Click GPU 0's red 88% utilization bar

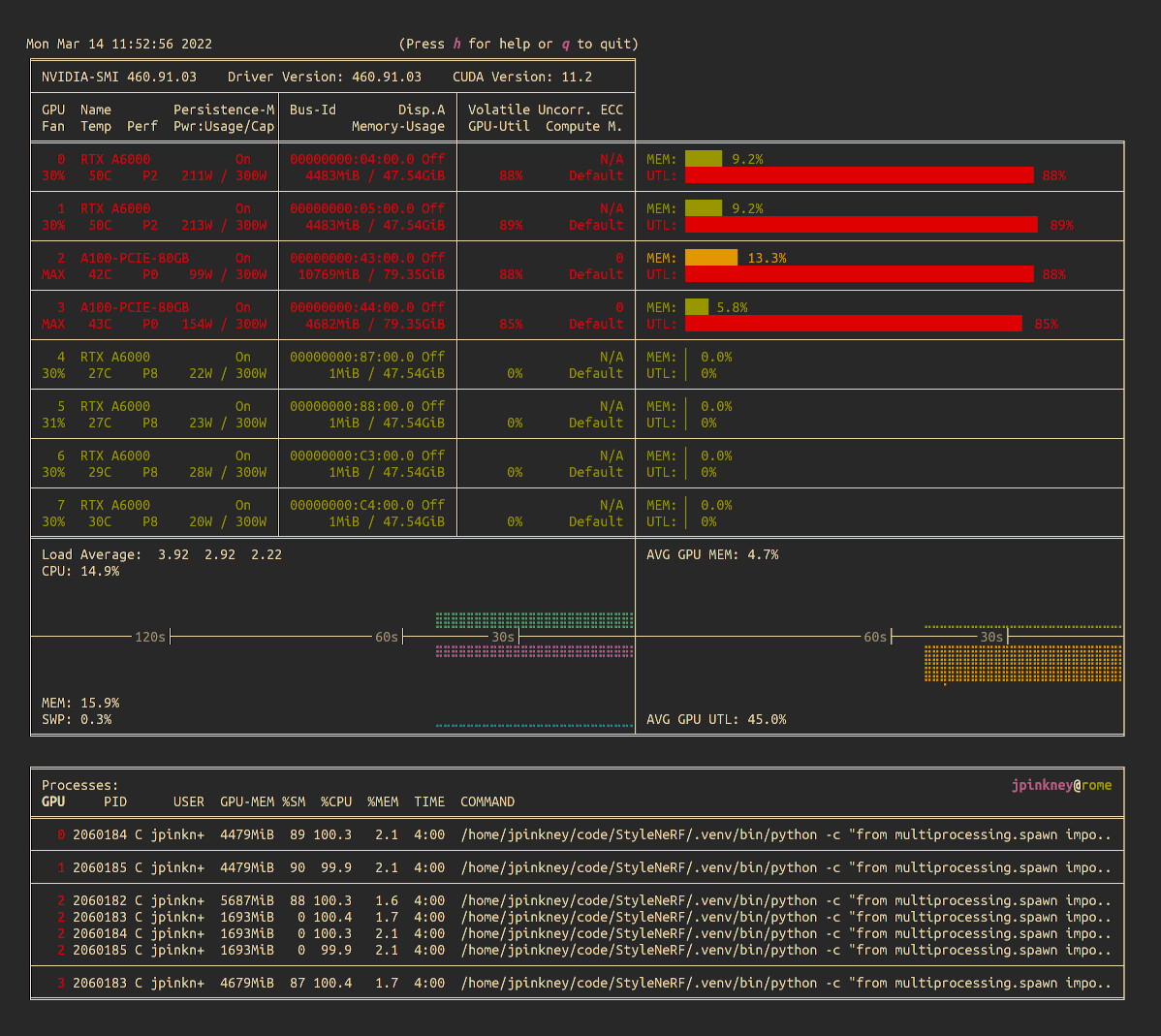click(x=859, y=175)
